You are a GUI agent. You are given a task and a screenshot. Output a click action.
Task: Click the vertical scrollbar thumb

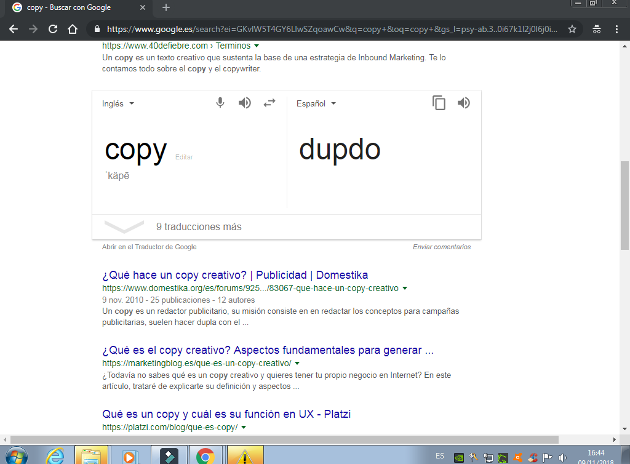[x=625, y=205]
